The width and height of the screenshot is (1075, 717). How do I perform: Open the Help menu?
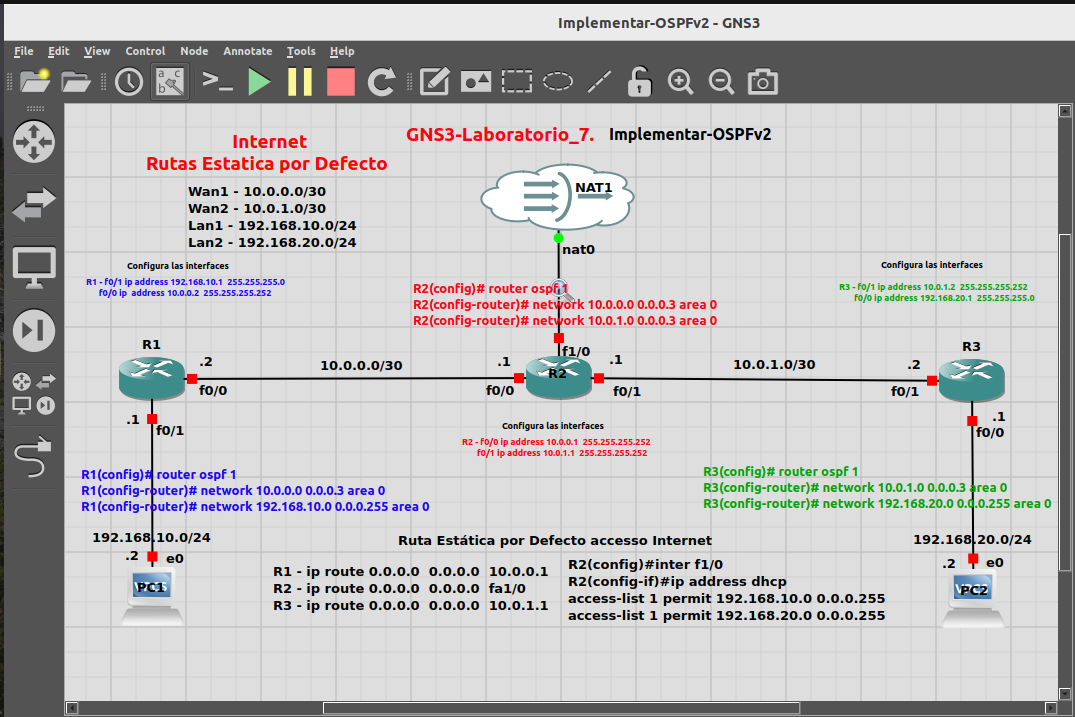click(342, 51)
